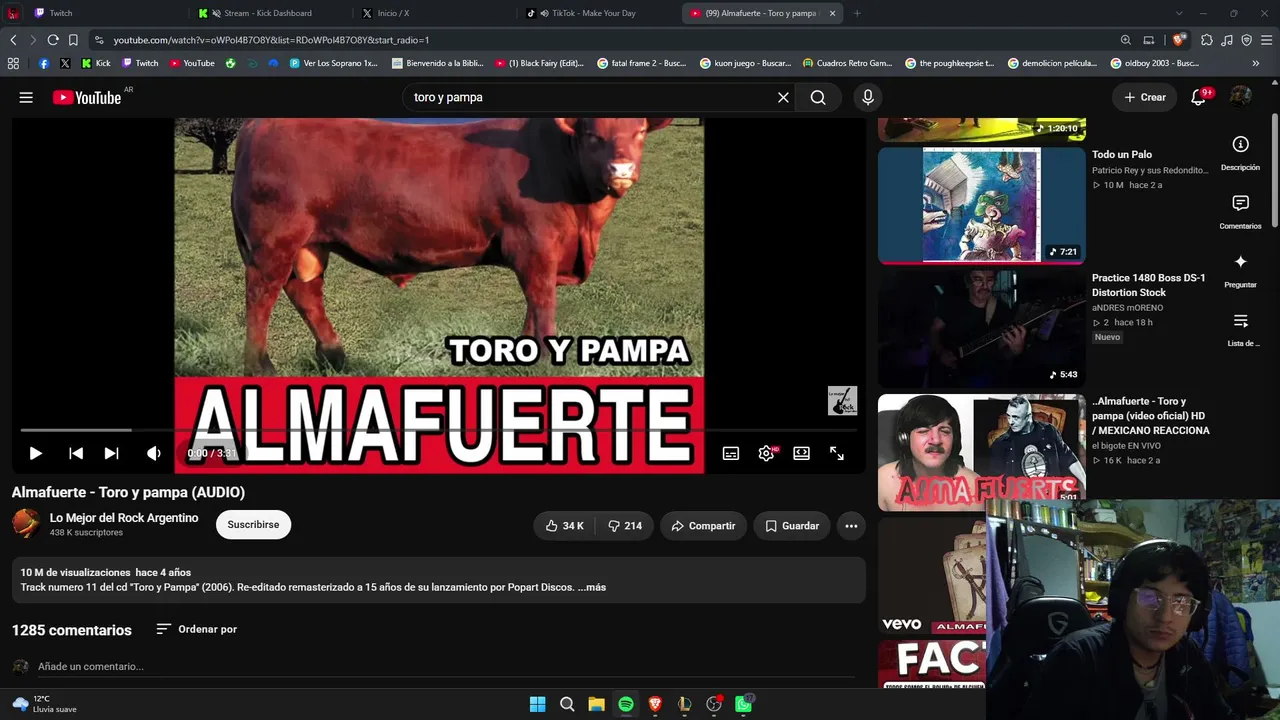Switch to Stream - Kick Dashboard tab

click(267, 13)
